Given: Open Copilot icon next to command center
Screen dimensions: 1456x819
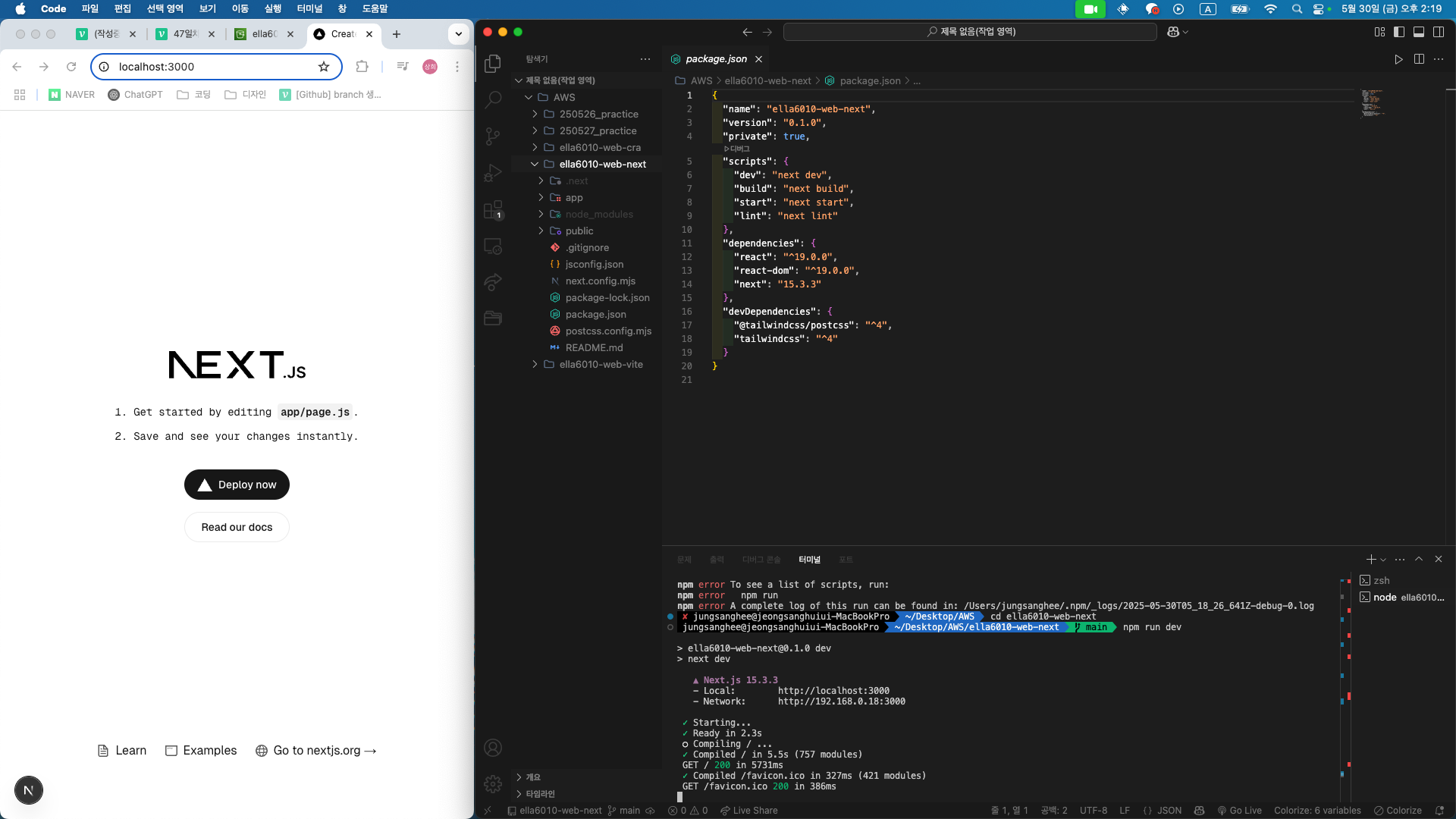Looking at the screenshot, I should pos(1173,32).
